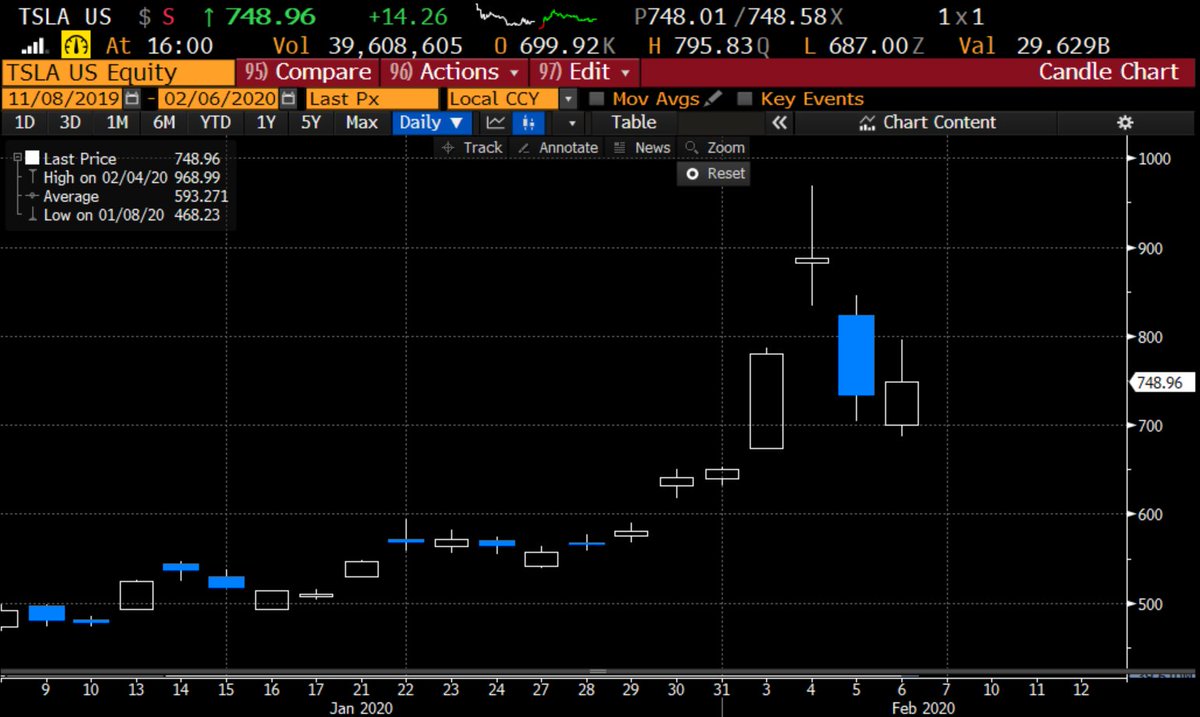Click the Feb 6 white candle
The height and width of the screenshot is (717, 1200).
[901, 403]
